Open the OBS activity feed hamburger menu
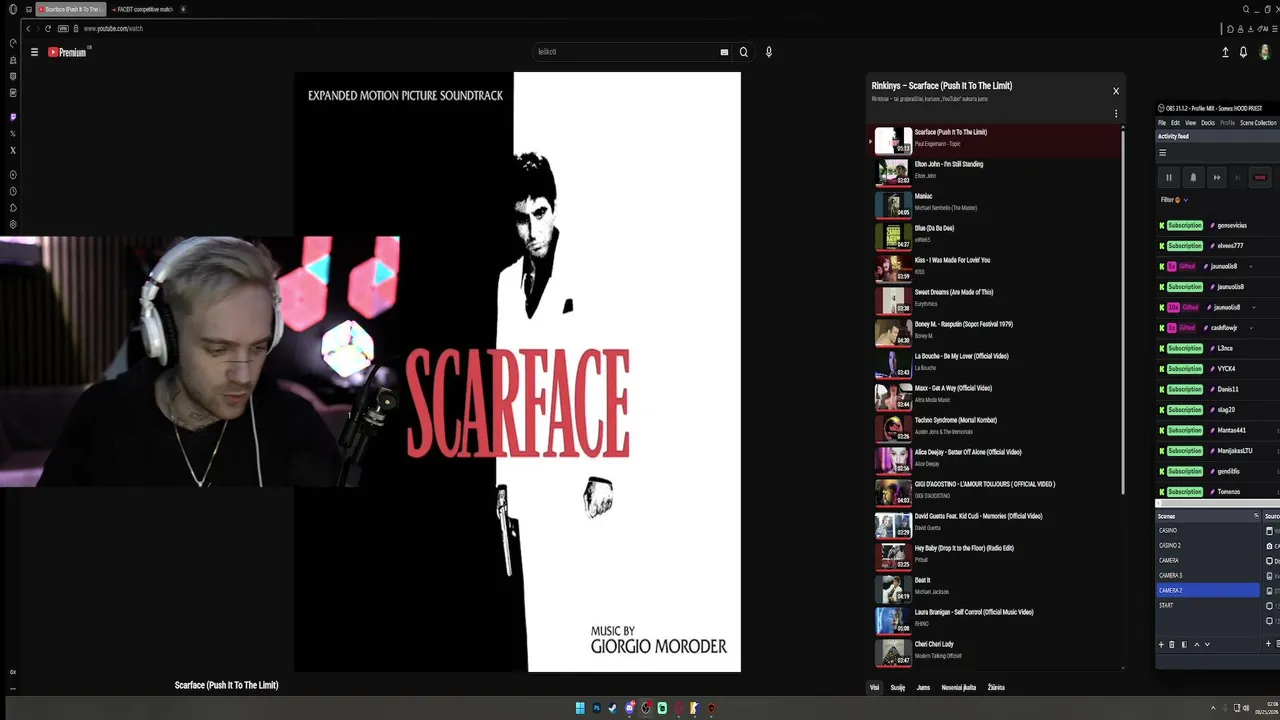 pos(1162,153)
